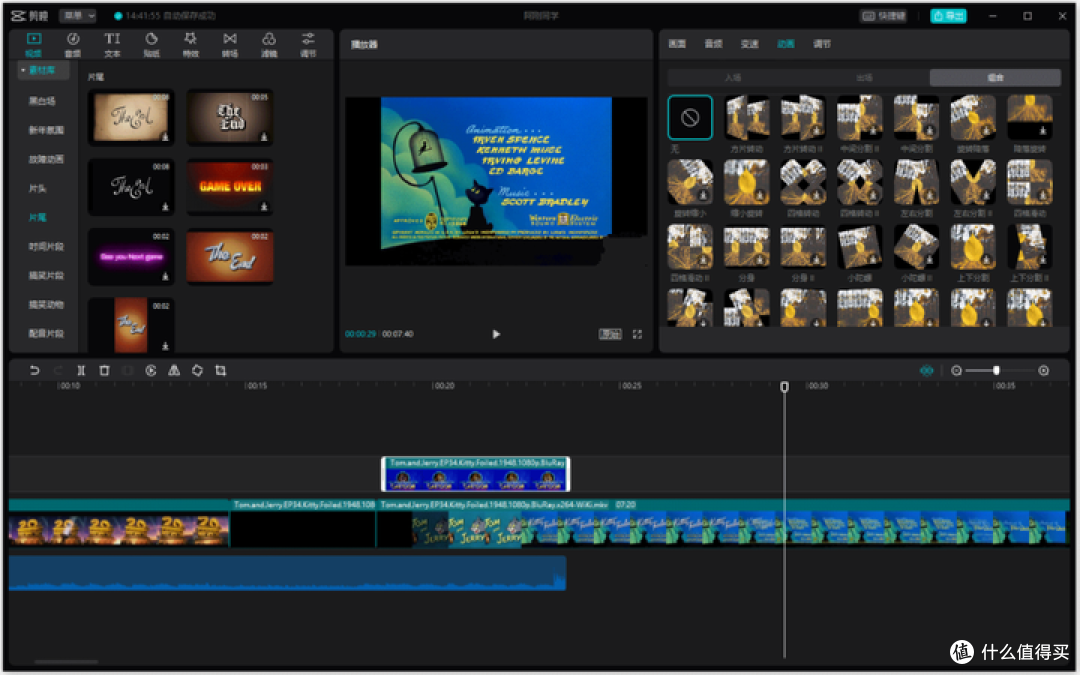The image size is (1080, 675).
Task: Switch to the 调节 properties tab
Action: point(822,44)
